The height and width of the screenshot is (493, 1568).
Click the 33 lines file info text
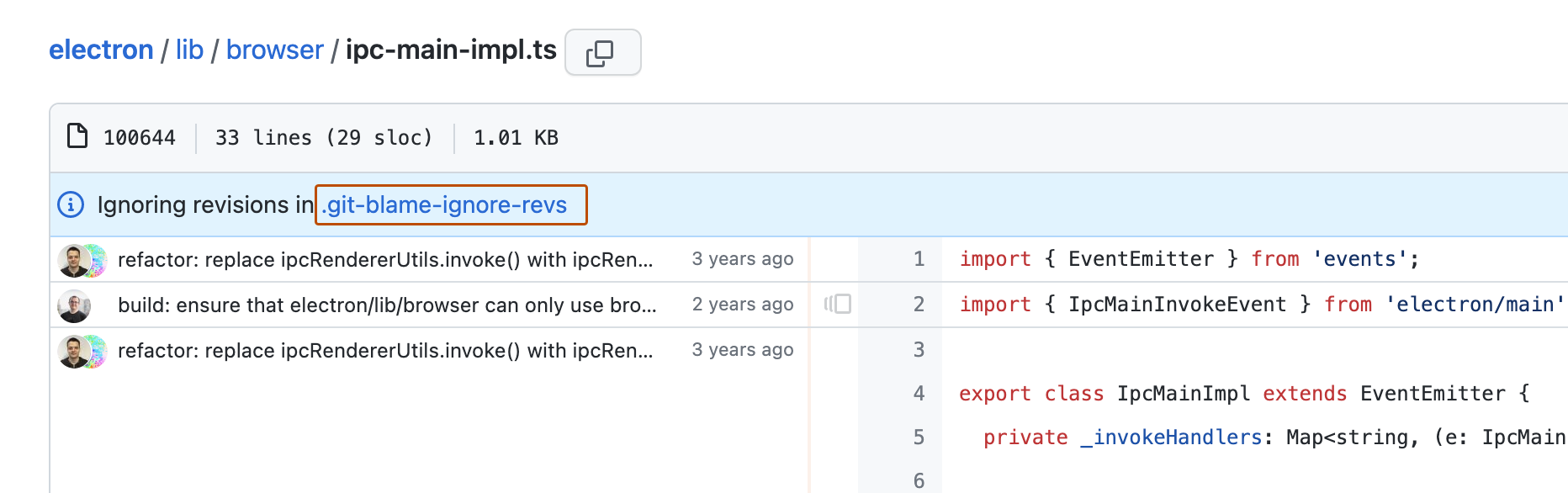[323, 136]
